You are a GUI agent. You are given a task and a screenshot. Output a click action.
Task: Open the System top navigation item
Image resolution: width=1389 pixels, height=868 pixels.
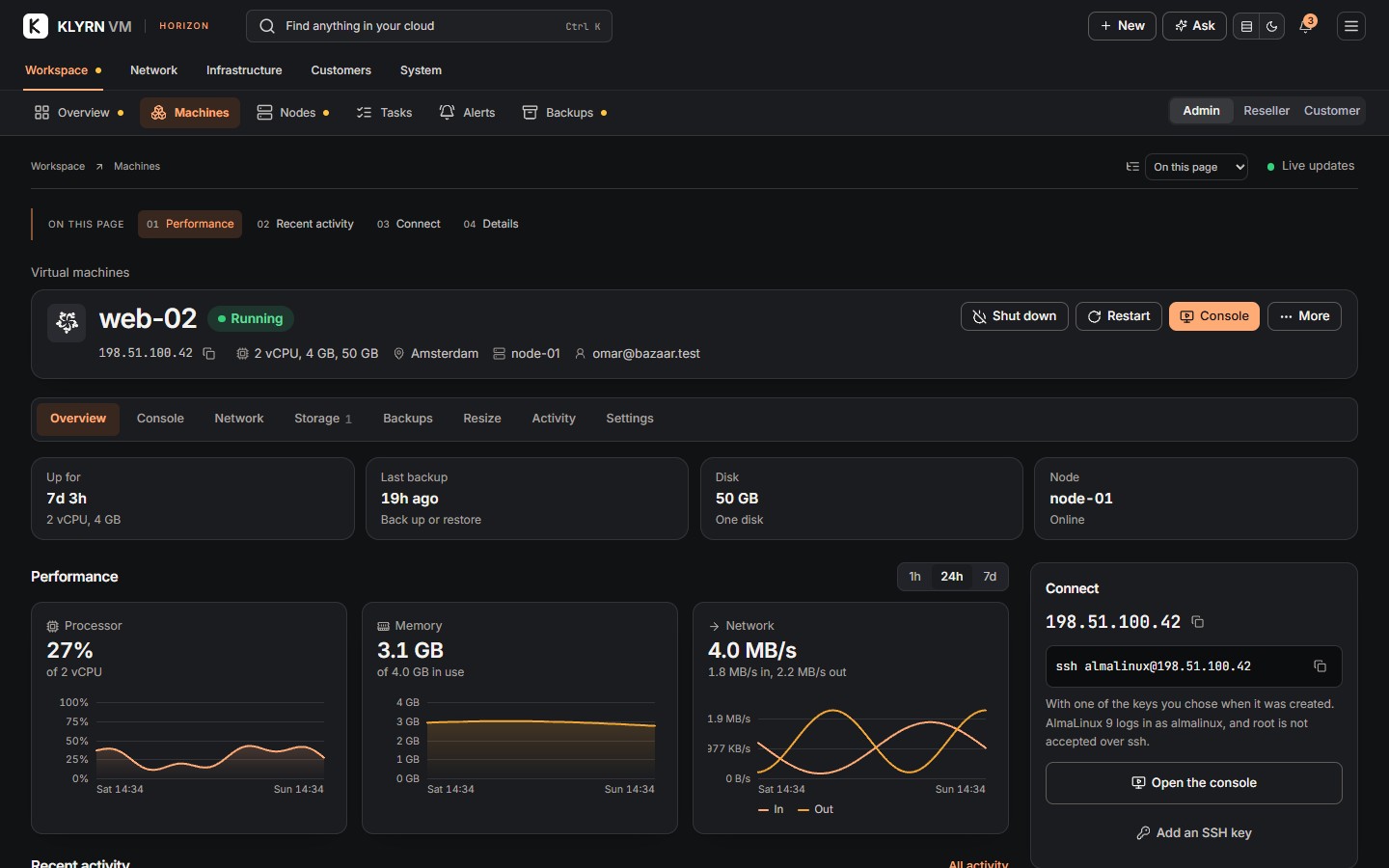point(421,70)
